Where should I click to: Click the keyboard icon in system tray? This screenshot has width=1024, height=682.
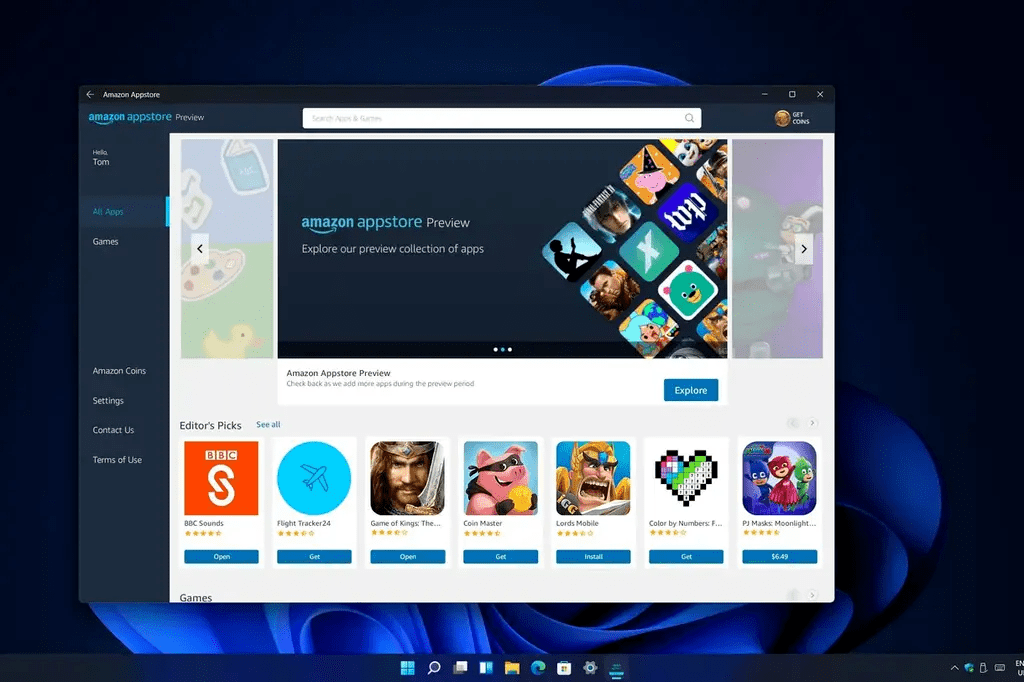1000,668
